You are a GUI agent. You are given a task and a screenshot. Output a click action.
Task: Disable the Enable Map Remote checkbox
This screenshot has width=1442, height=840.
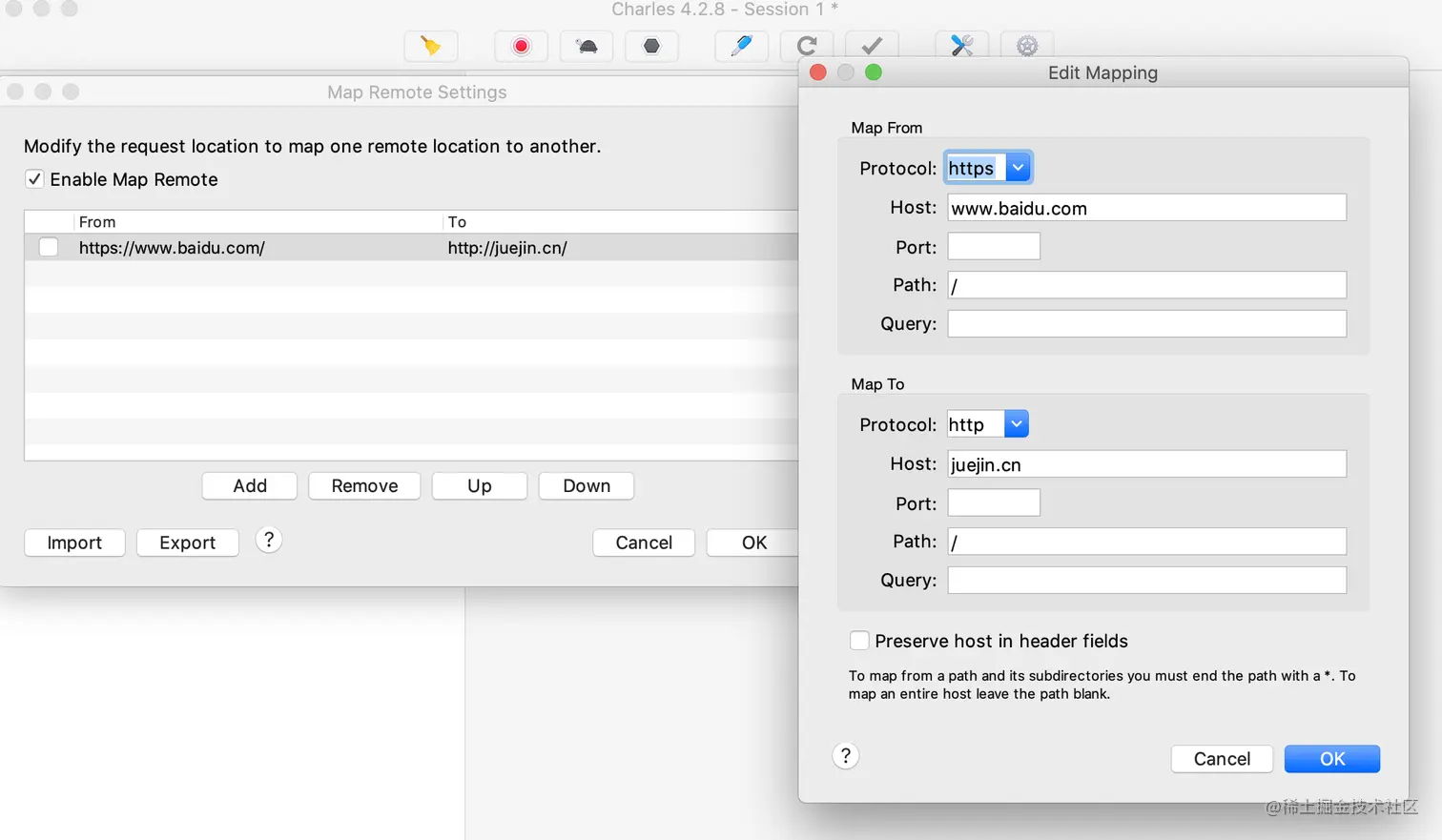[34, 179]
